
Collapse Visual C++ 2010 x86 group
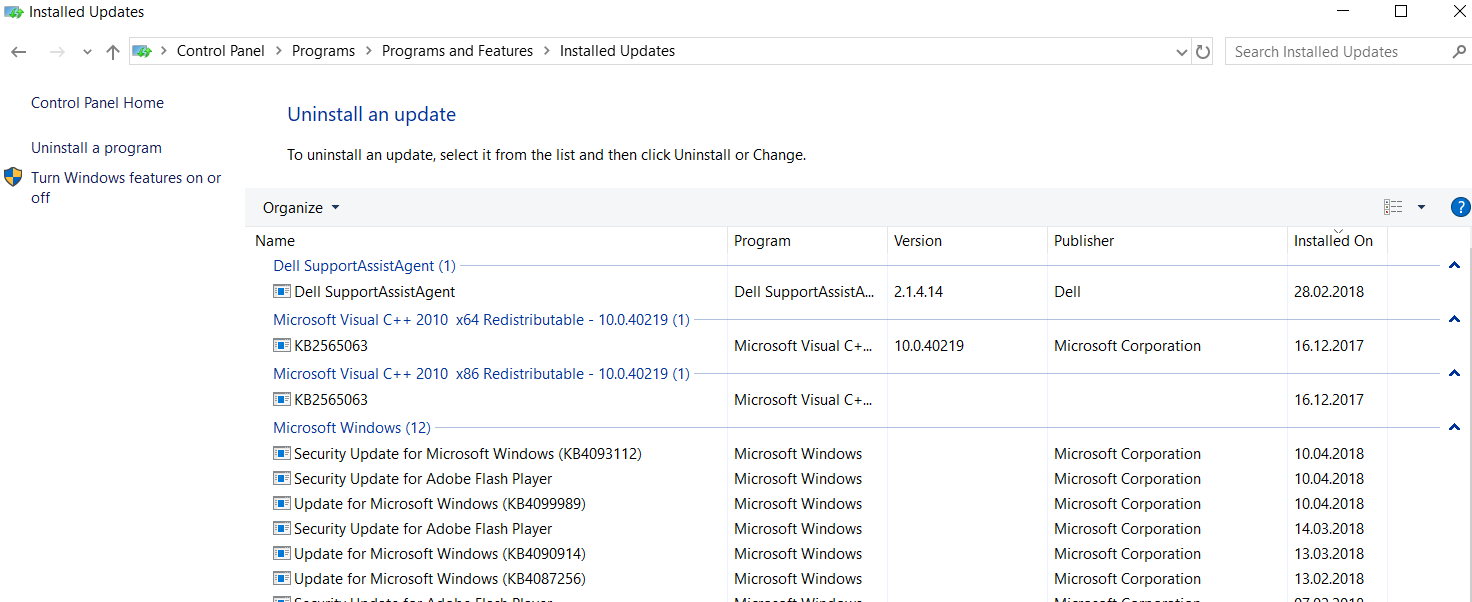tap(1454, 374)
